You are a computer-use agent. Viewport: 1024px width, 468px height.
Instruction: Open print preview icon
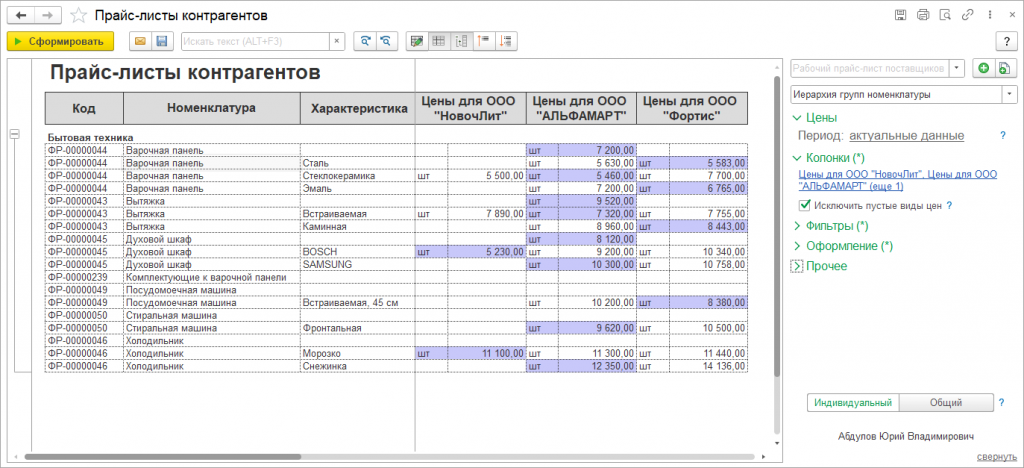click(944, 15)
